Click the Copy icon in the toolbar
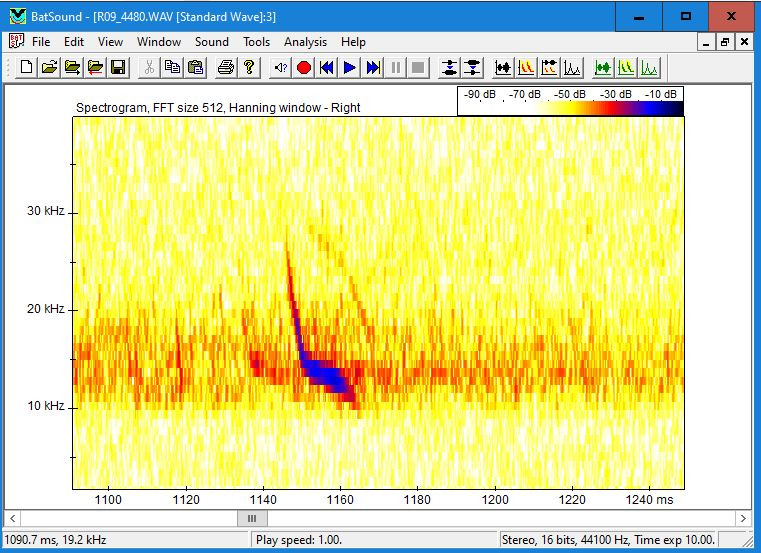This screenshot has height=553, width=761. click(x=173, y=67)
